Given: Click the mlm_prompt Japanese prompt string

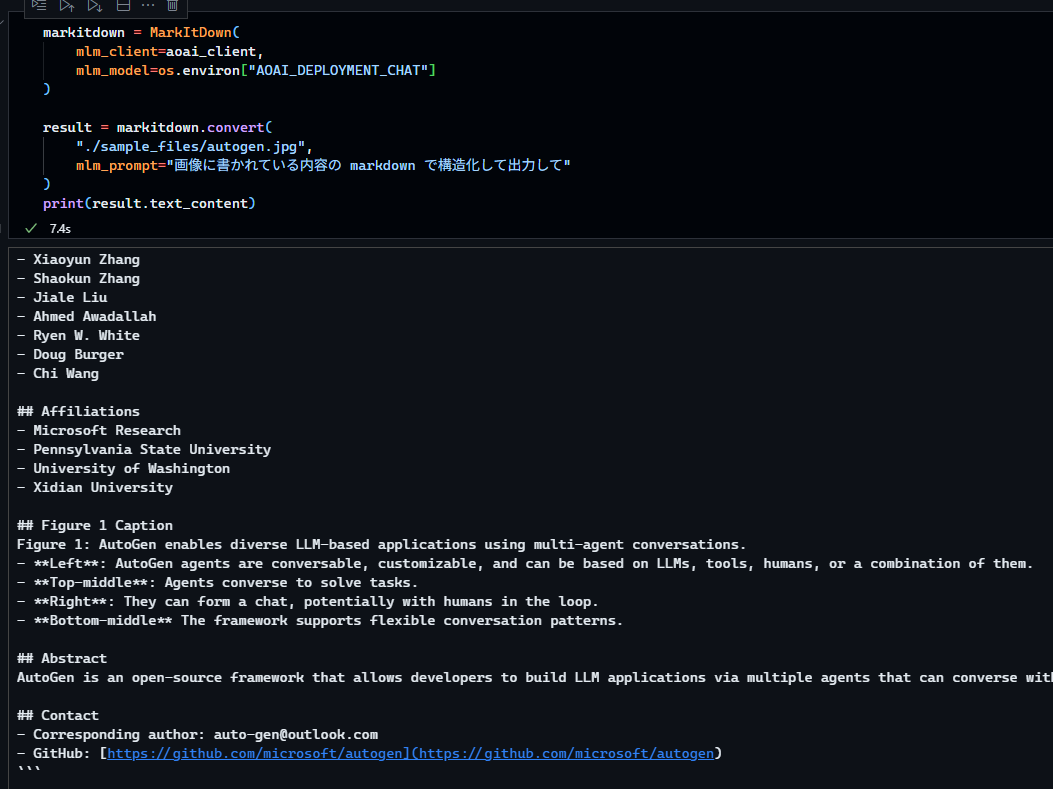Looking at the screenshot, I should (x=369, y=165).
